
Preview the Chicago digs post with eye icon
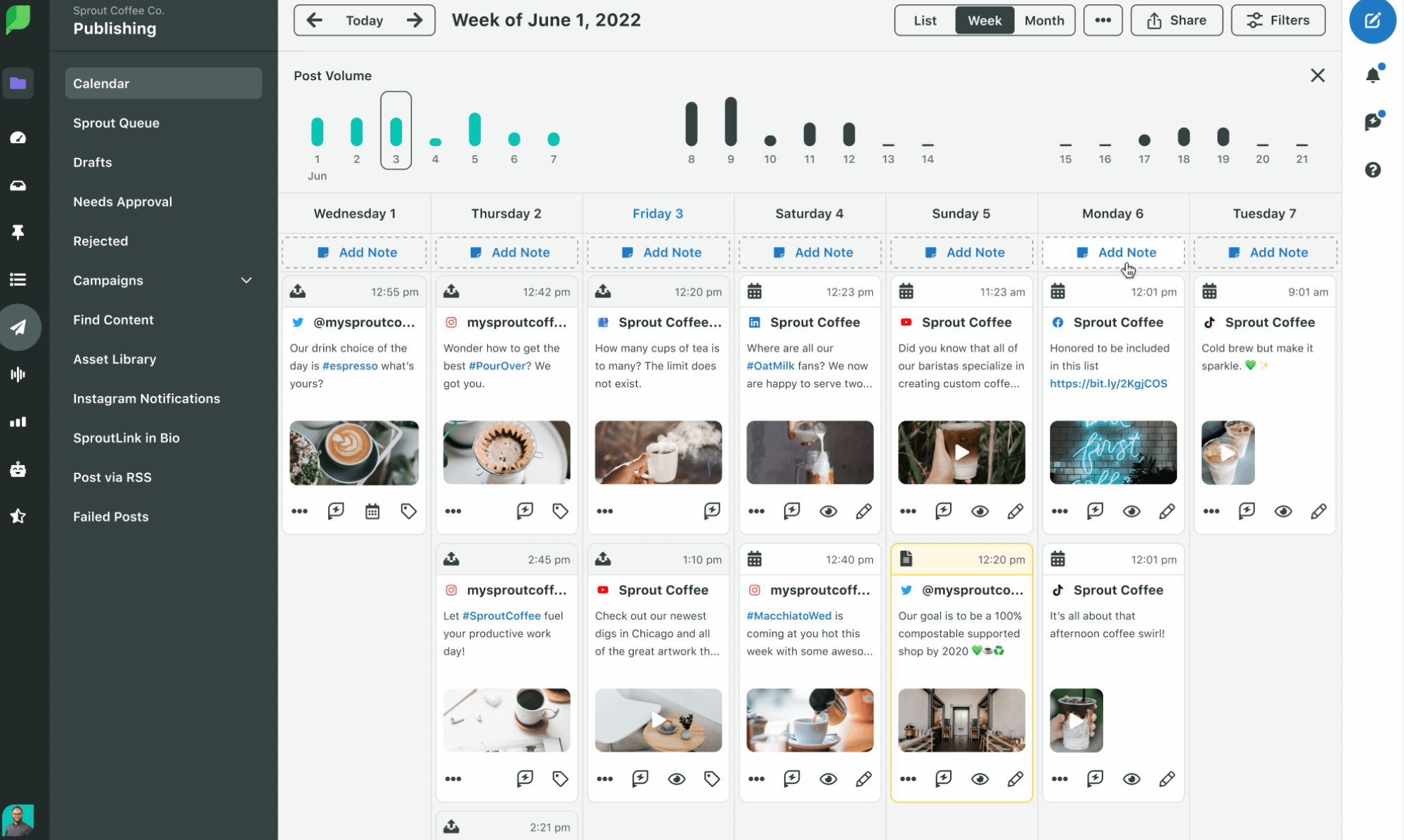(677, 779)
